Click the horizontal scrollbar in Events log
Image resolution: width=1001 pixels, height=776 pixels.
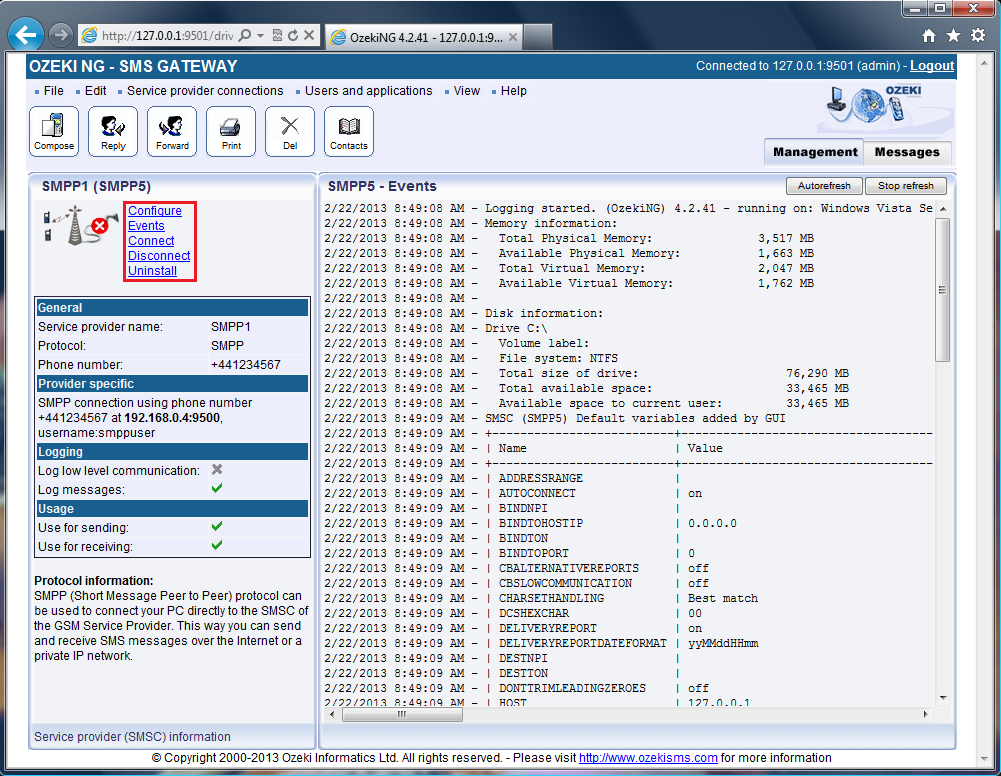click(402, 715)
